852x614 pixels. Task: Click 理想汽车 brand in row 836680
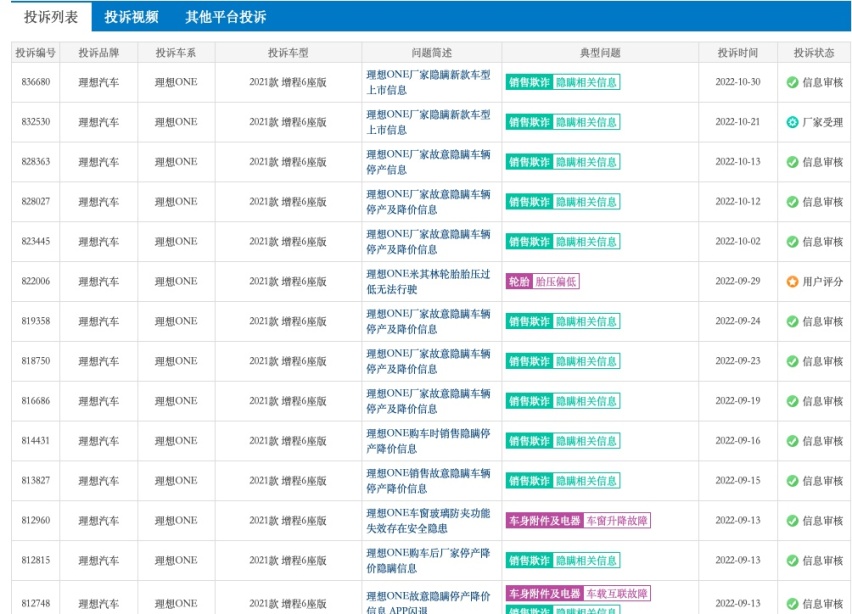point(98,83)
